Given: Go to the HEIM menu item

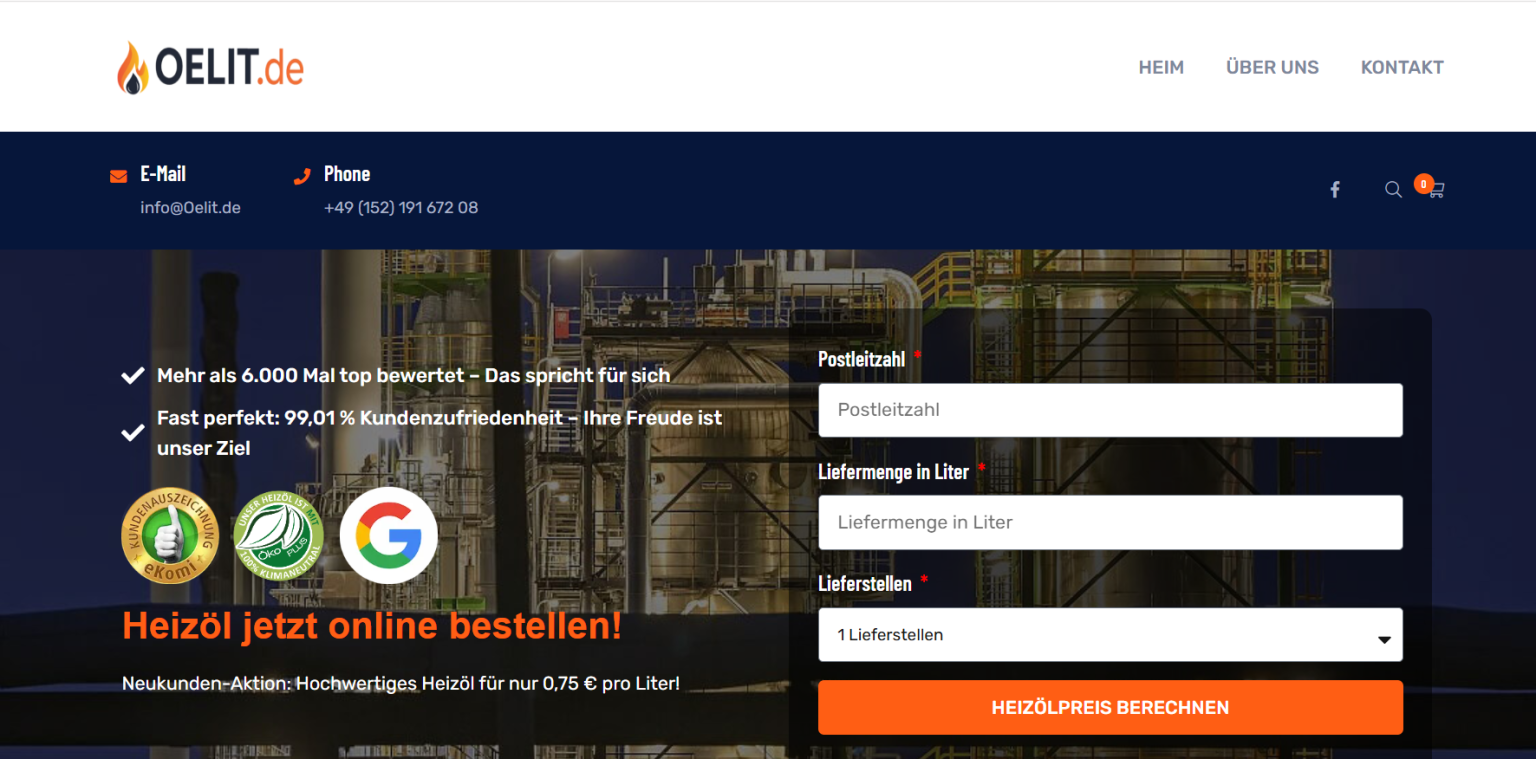Looking at the screenshot, I should point(1160,67).
